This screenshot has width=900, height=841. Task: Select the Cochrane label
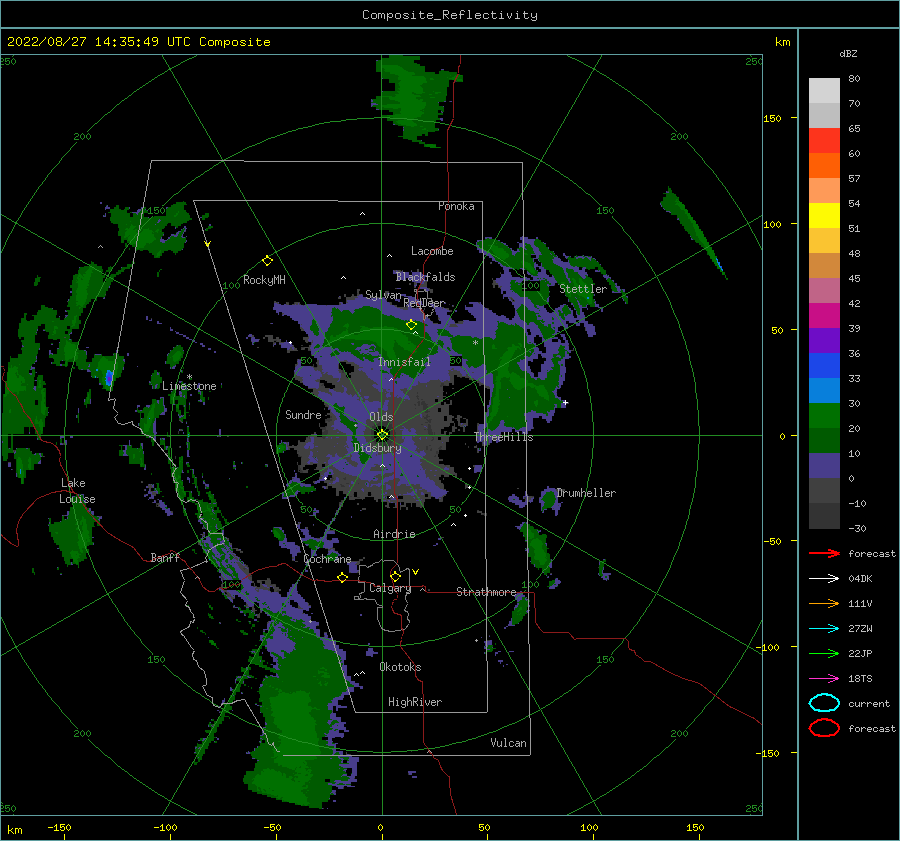click(x=327, y=559)
